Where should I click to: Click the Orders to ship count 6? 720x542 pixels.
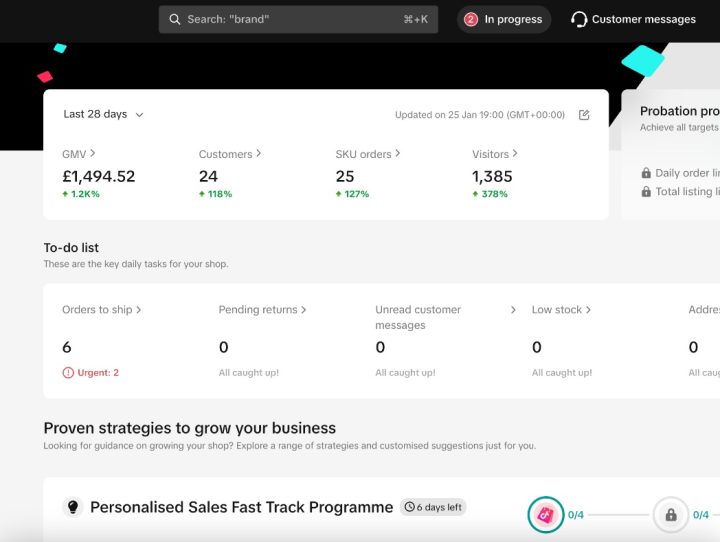tap(67, 347)
